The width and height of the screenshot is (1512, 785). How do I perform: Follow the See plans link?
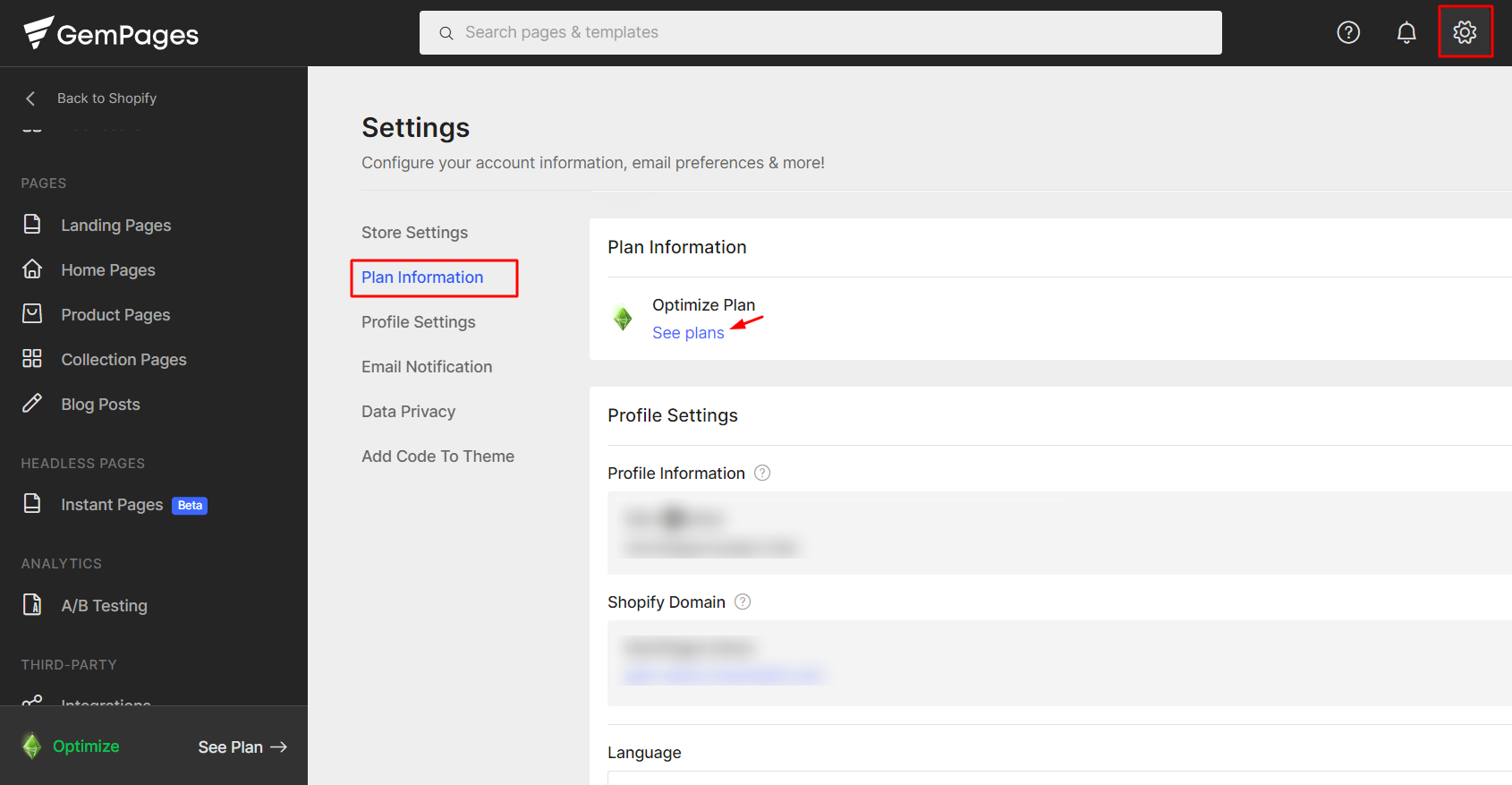pyautogui.click(x=688, y=333)
